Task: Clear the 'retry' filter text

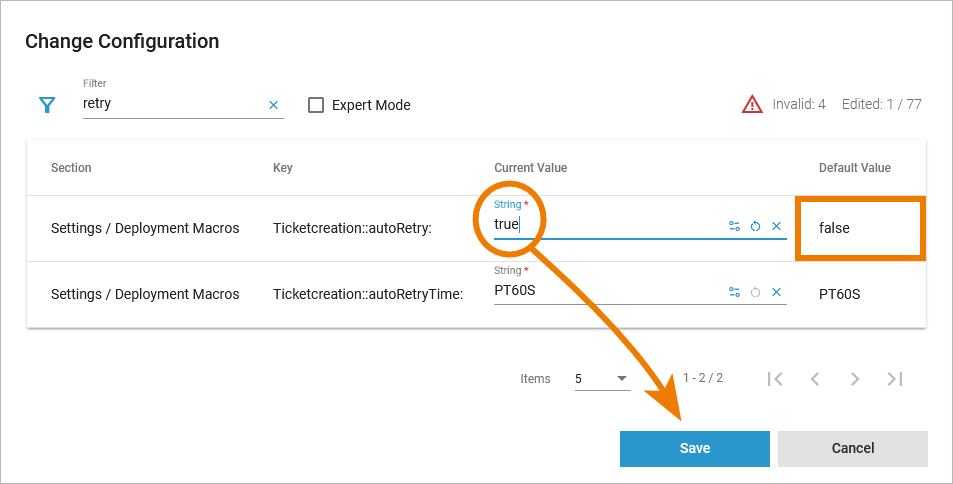Action: (273, 105)
